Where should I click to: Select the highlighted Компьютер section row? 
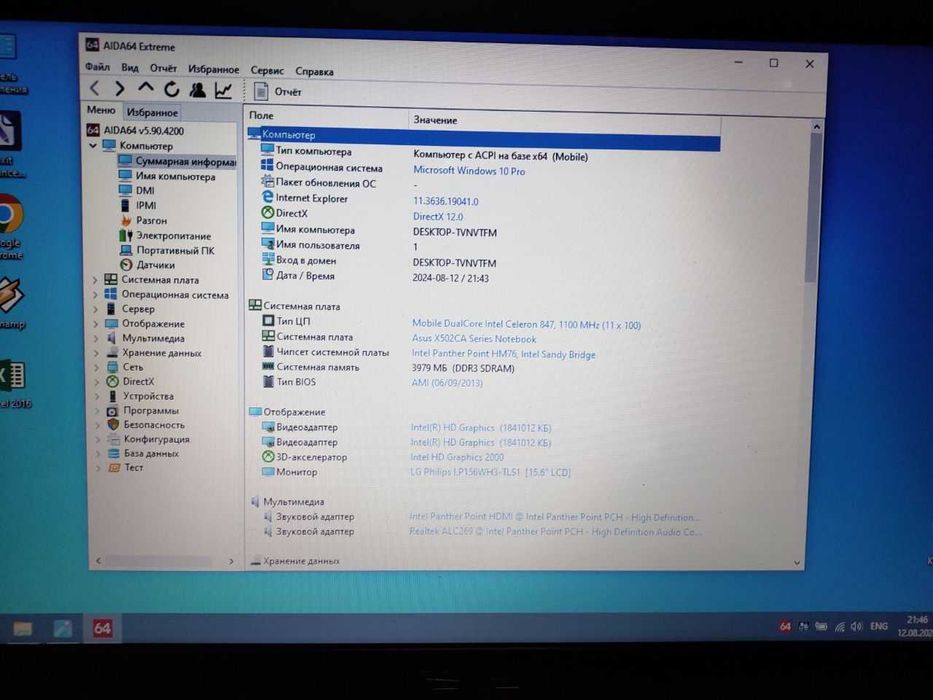(x=483, y=139)
